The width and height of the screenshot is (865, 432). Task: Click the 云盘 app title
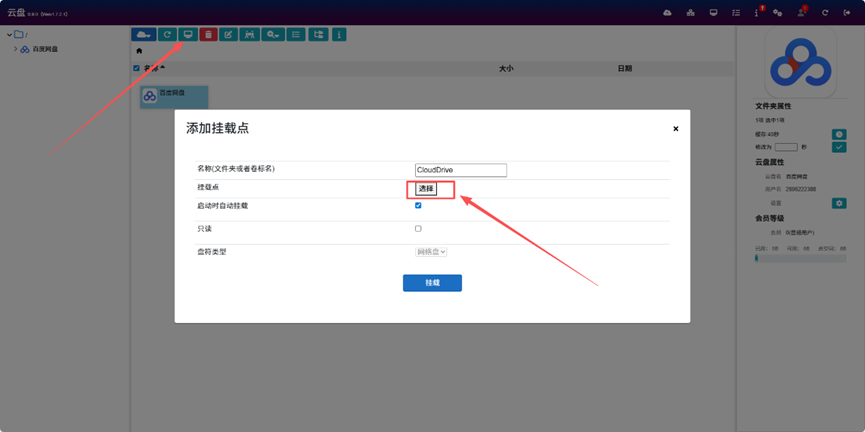(x=17, y=12)
